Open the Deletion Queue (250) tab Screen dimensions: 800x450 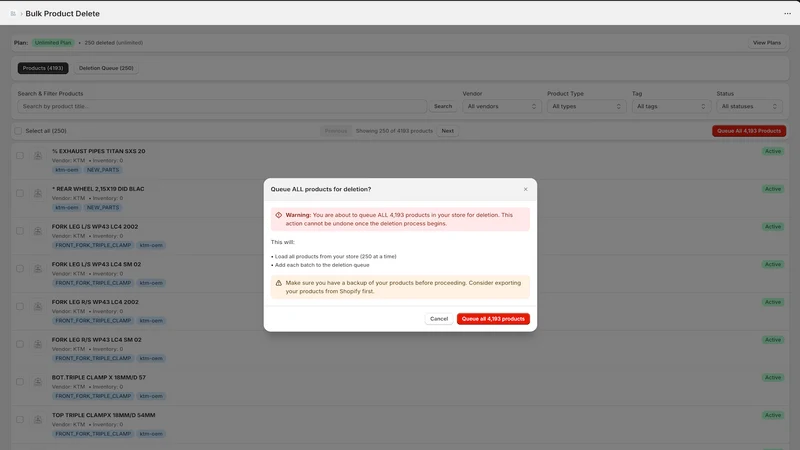pyautogui.click(x=106, y=68)
